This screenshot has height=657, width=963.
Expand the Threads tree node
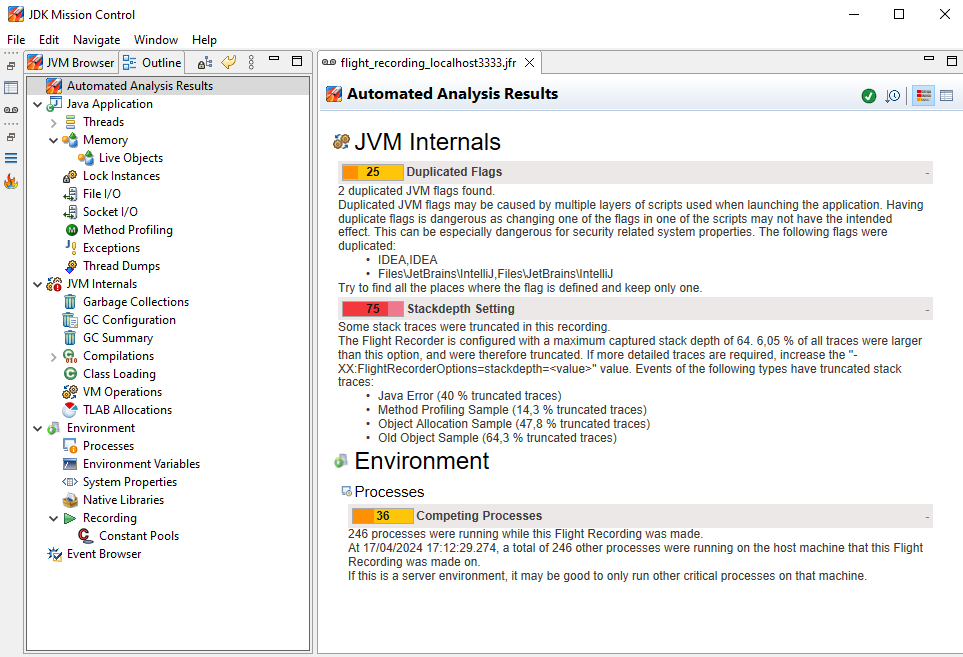click(x=53, y=123)
